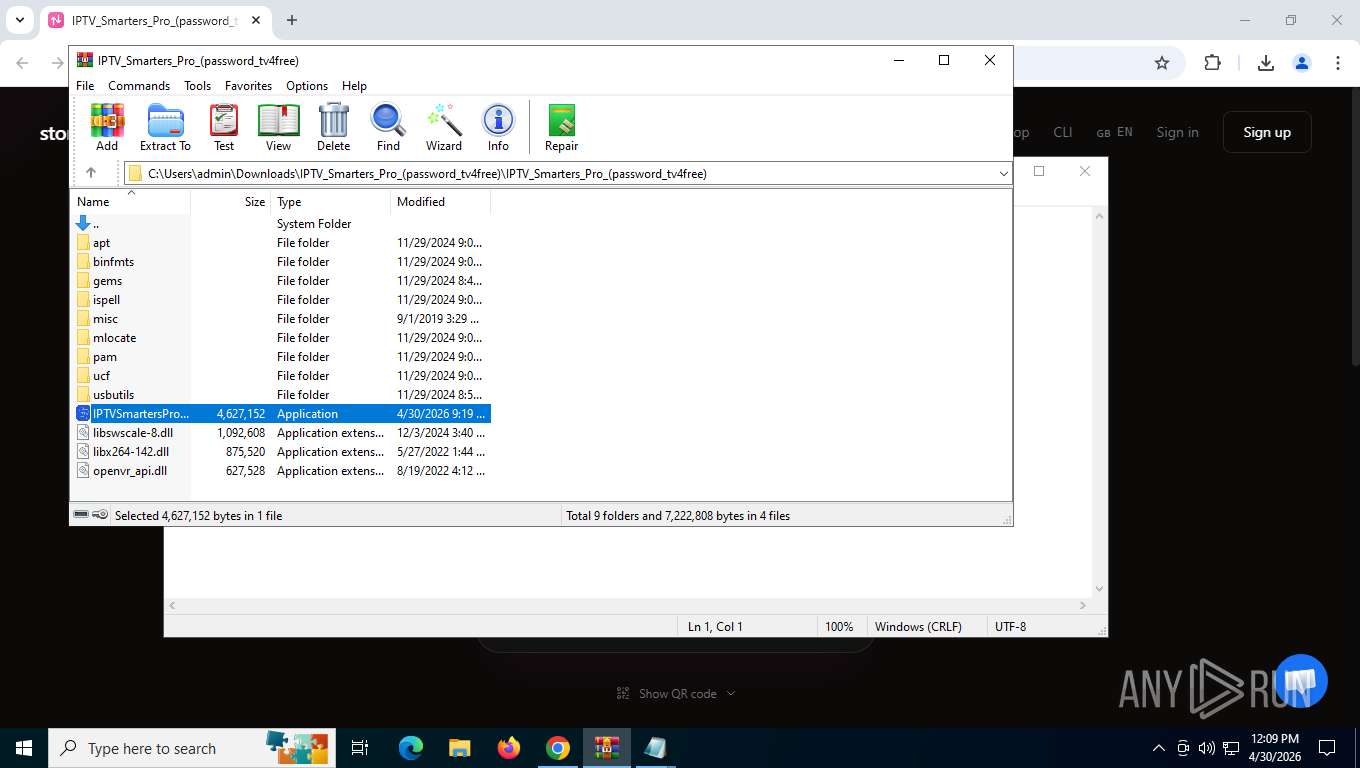Click the View file toolbar icon
The image size is (1360, 768).
278,127
